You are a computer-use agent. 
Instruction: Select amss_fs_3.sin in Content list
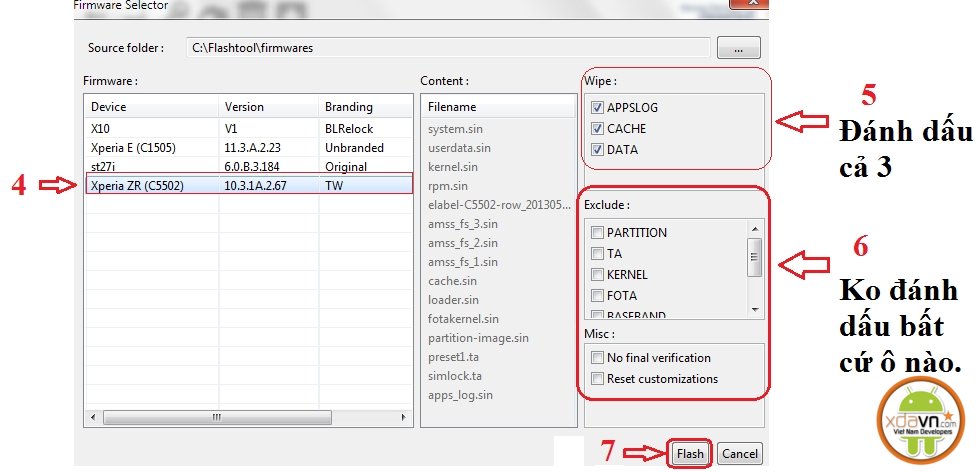click(x=462, y=224)
